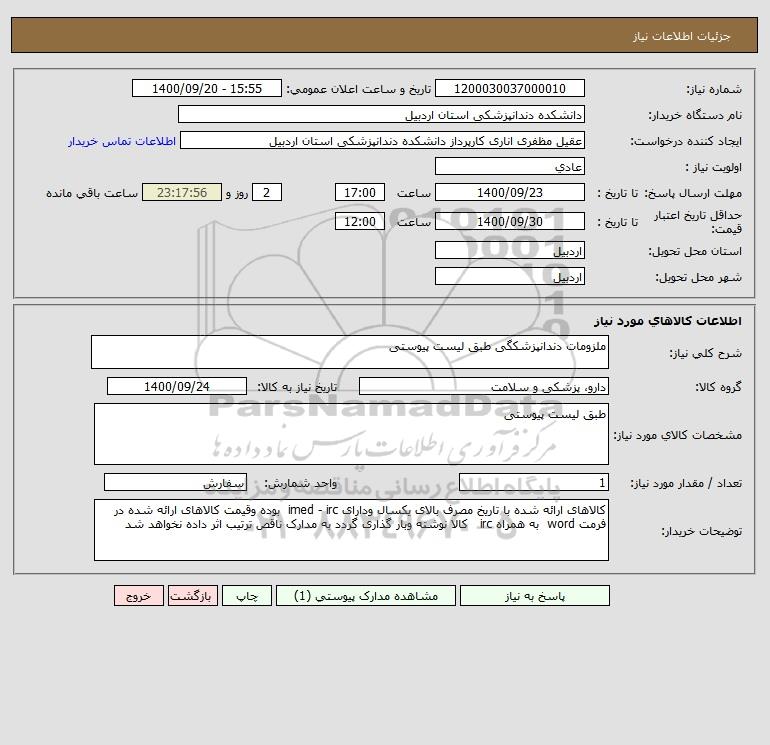
Task: Click the استان محل تحویل field
Action: pyautogui.click(x=510, y=250)
